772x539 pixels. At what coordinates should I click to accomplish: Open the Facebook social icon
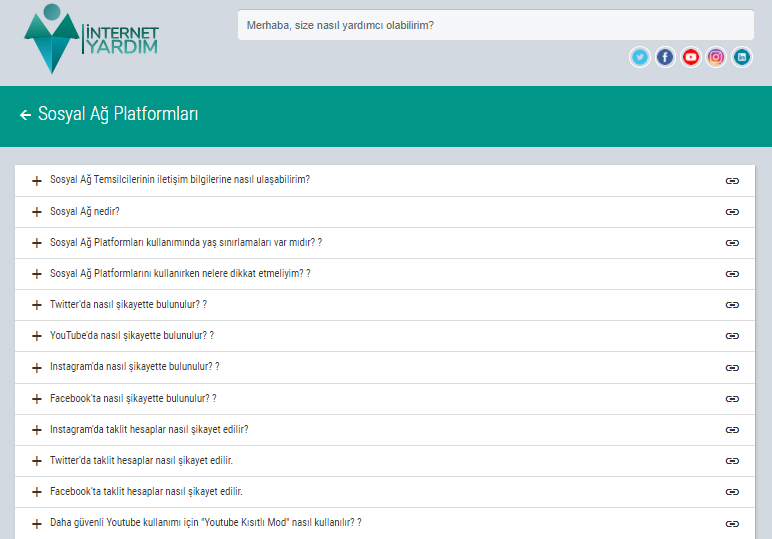(665, 58)
